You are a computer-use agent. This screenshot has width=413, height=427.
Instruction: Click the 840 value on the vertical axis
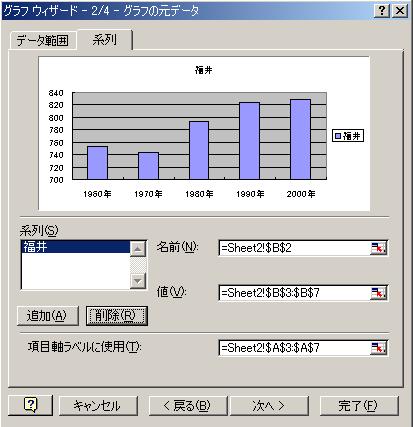click(x=56, y=93)
